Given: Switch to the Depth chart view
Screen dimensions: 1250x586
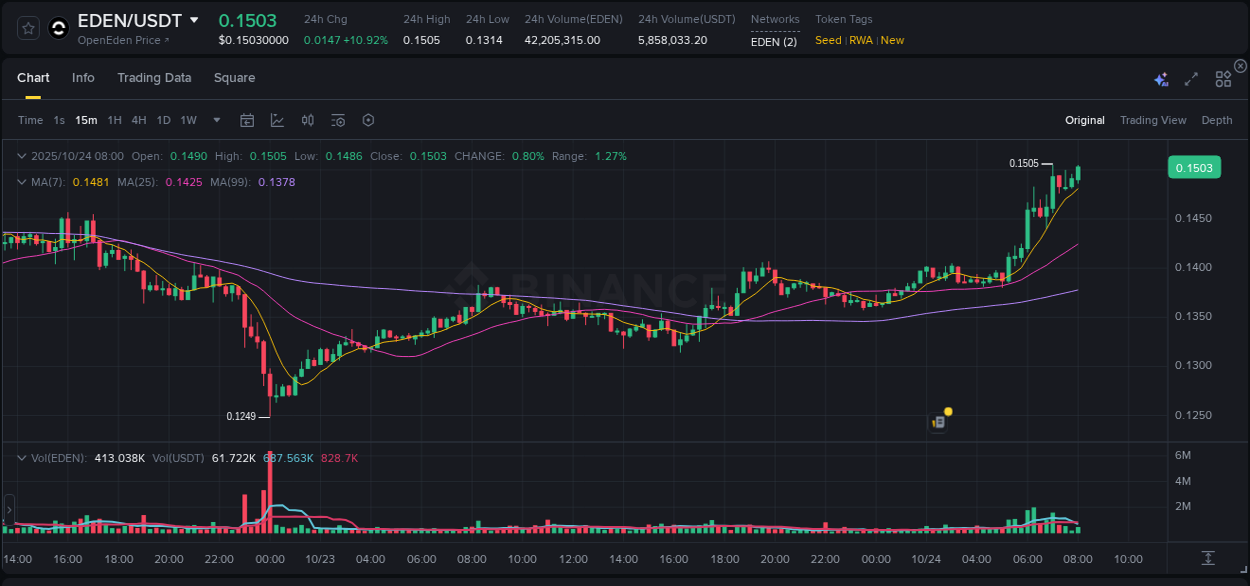Looking at the screenshot, I should (x=1217, y=119).
